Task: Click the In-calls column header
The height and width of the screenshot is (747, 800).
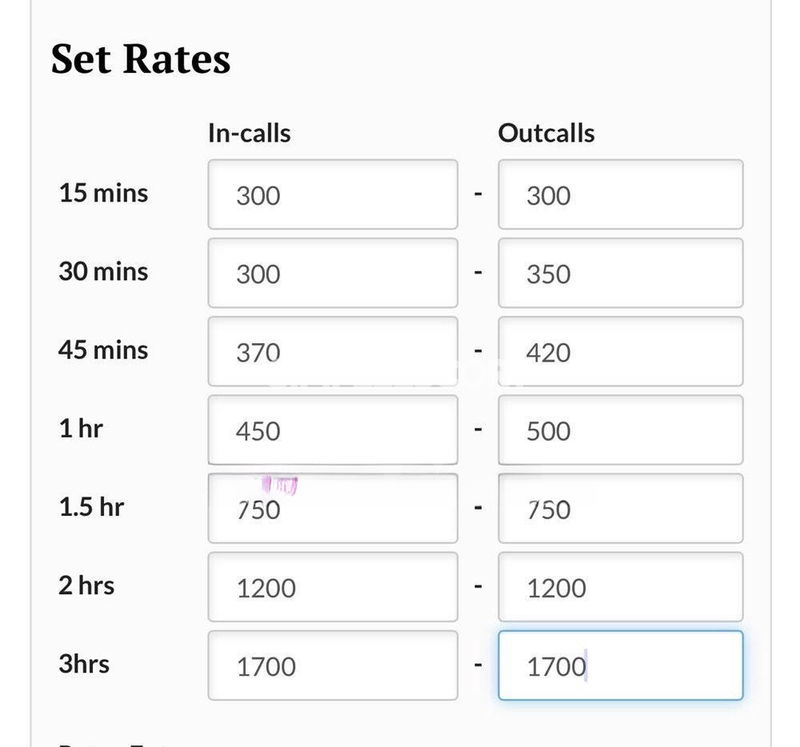Action: pyautogui.click(x=249, y=133)
